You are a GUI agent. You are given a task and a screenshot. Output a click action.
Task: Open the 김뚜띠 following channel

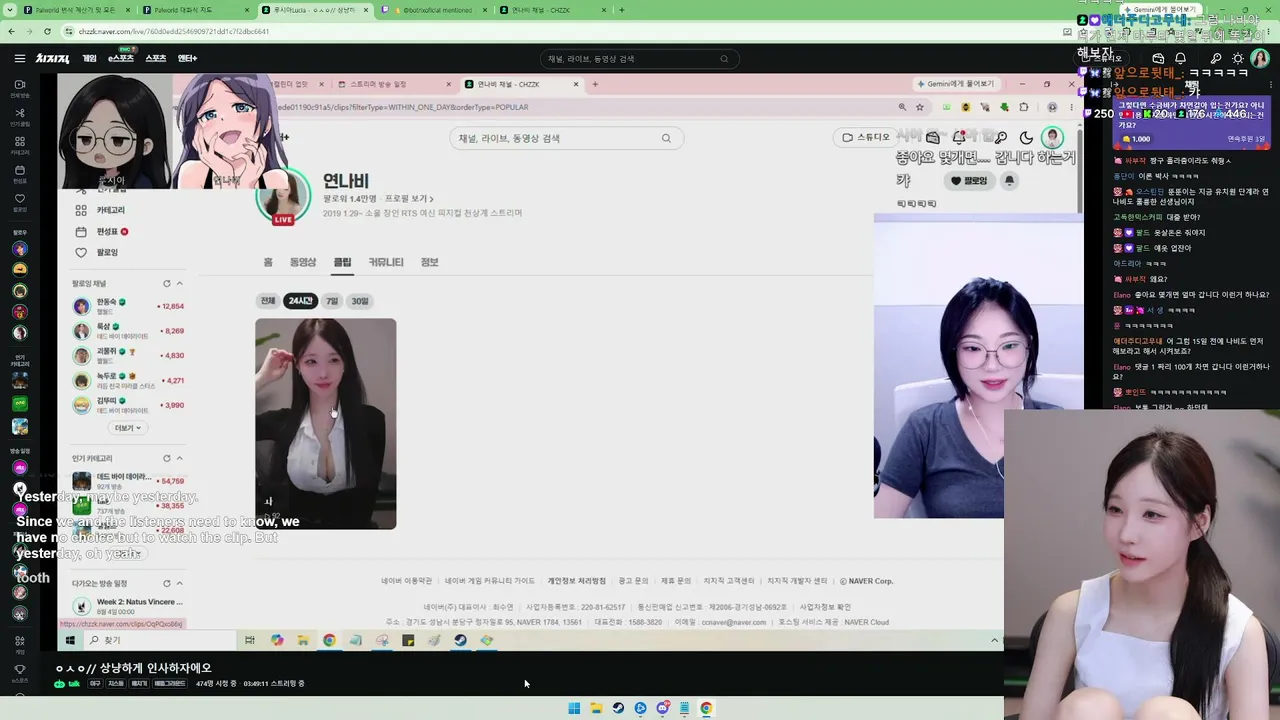click(x=128, y=405)
